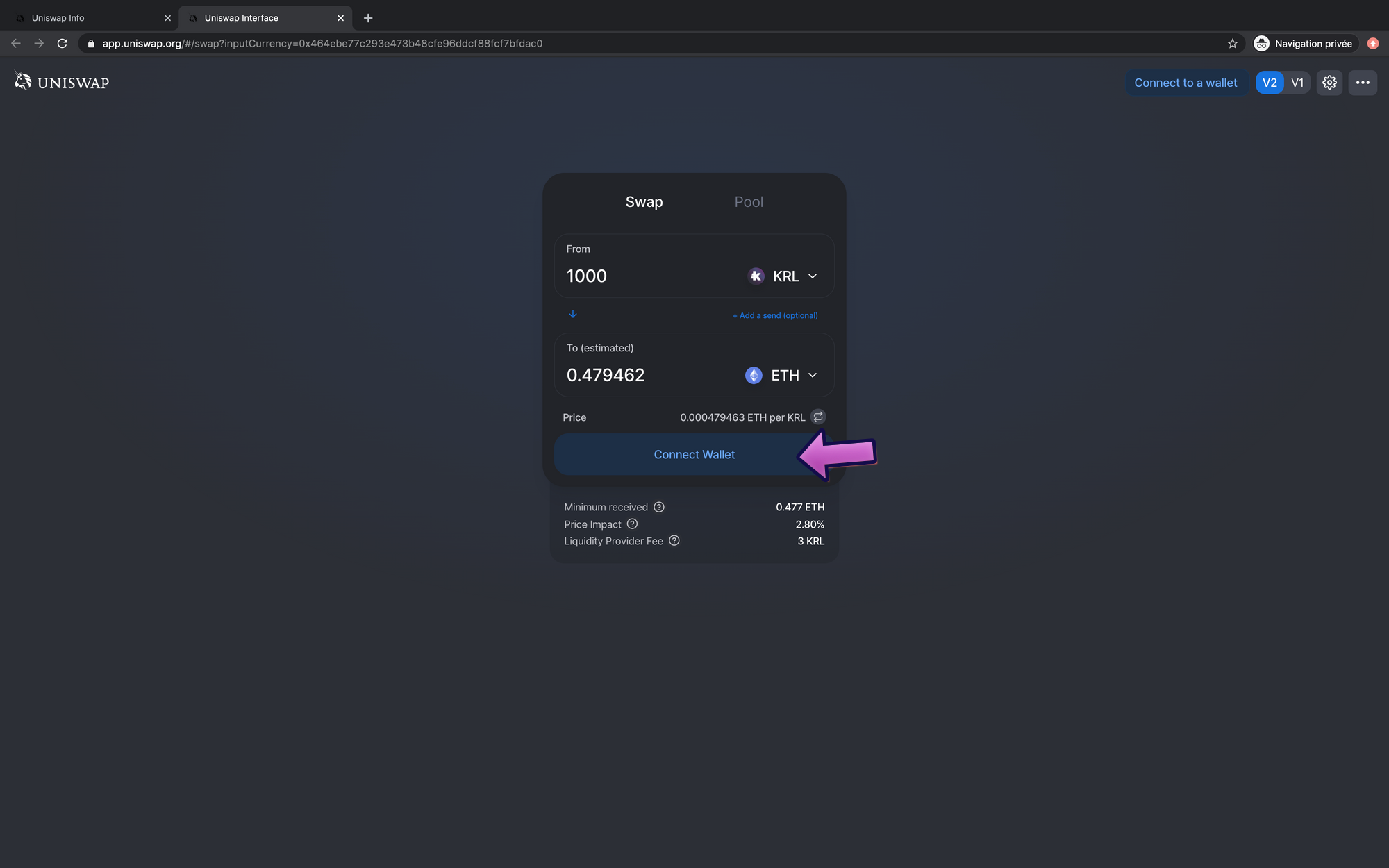Screen dimensions: 1389x868
Task: Switch to the Uniswap Info browser tab
Action: click(x=90, y=18)
